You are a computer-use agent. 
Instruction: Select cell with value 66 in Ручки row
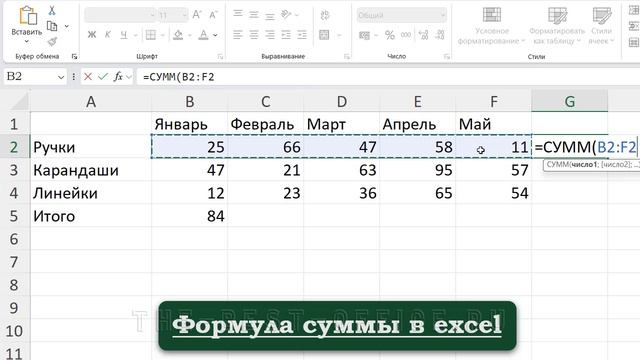265,147
